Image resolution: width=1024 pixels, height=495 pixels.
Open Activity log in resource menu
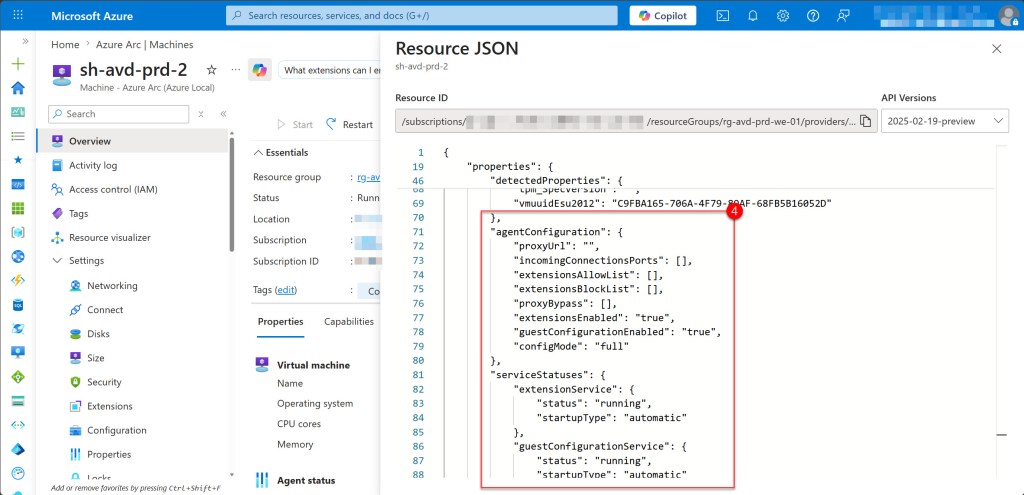(x=92, y=165)
